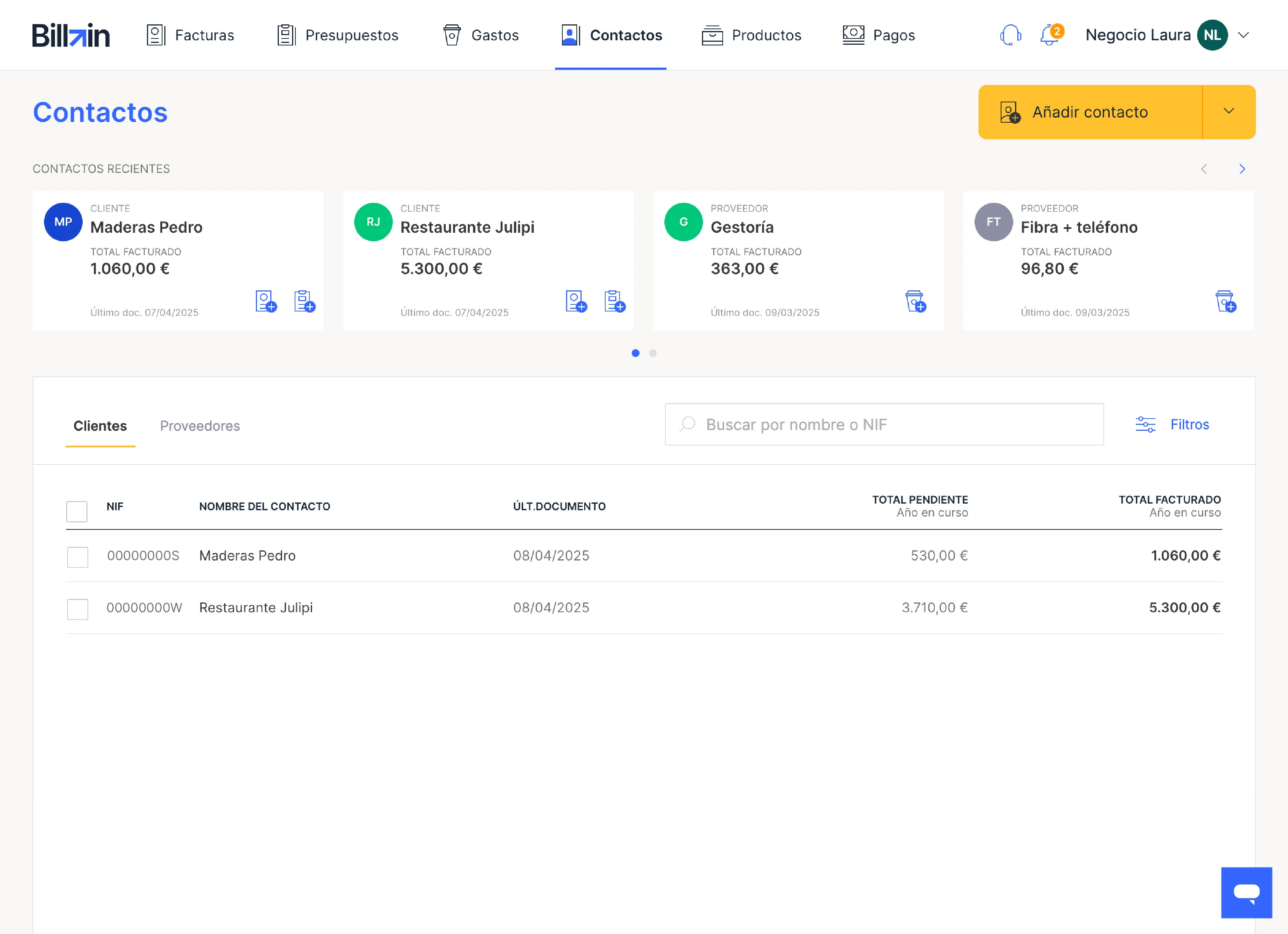1288x934 pixels.
Task: Expand the Negocio Laura account menu
Action: 1243,35
